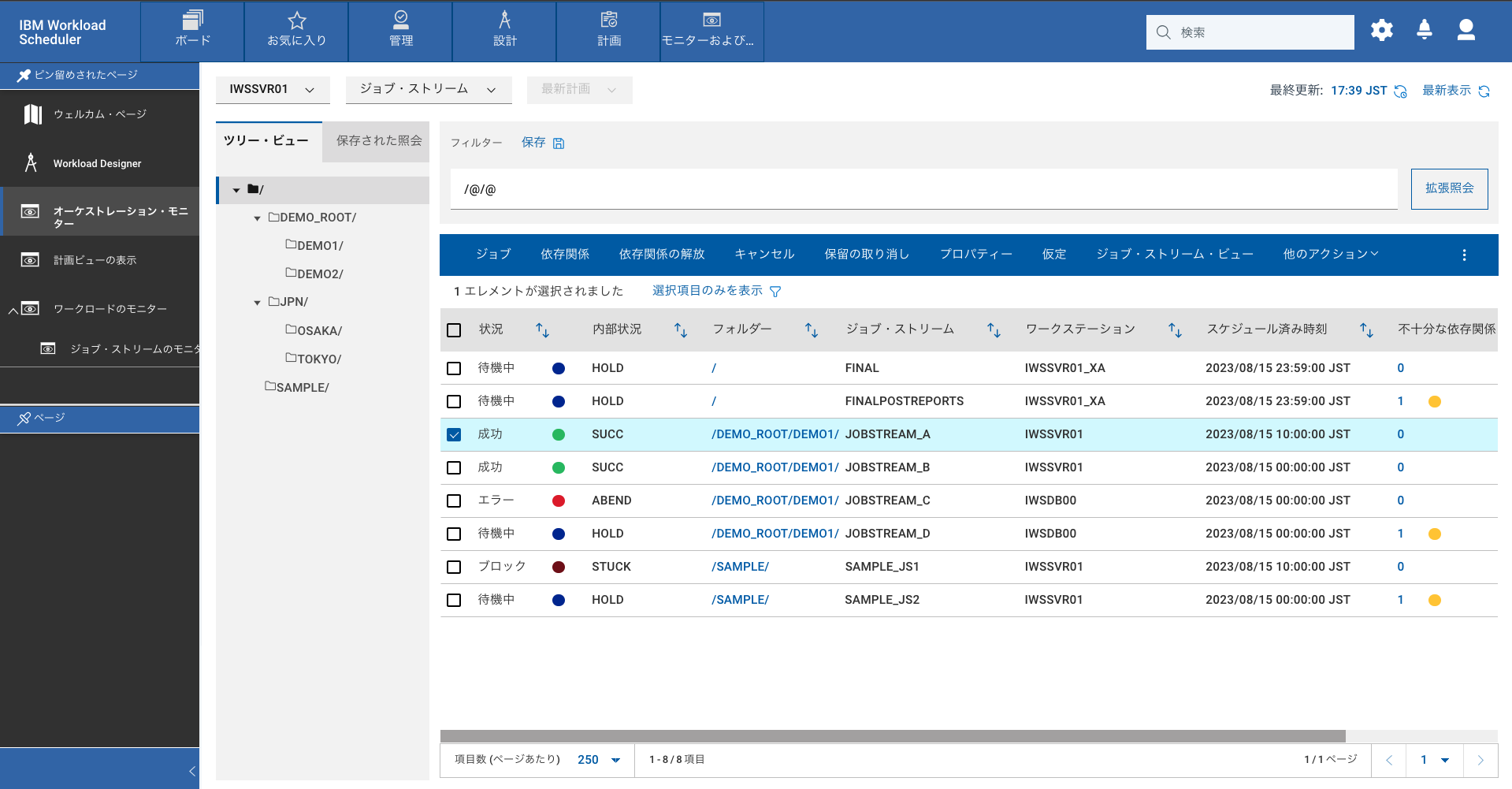Open the お気に入り favorites star icon
This screenshot has height=789, width=1512.
pos(296,20)
